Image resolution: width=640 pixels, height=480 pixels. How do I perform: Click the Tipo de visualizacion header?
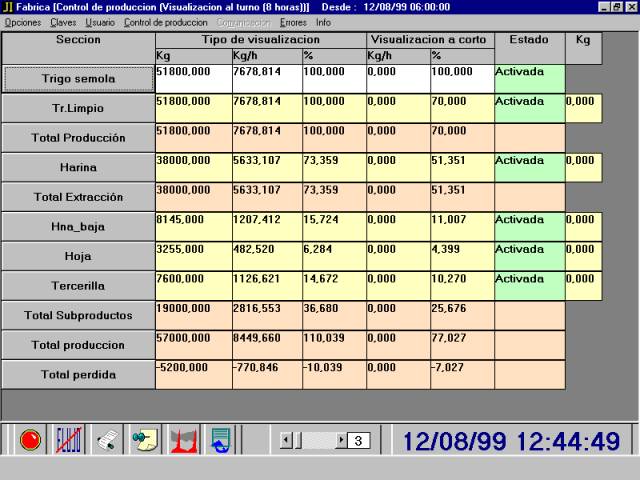[261, 40]
